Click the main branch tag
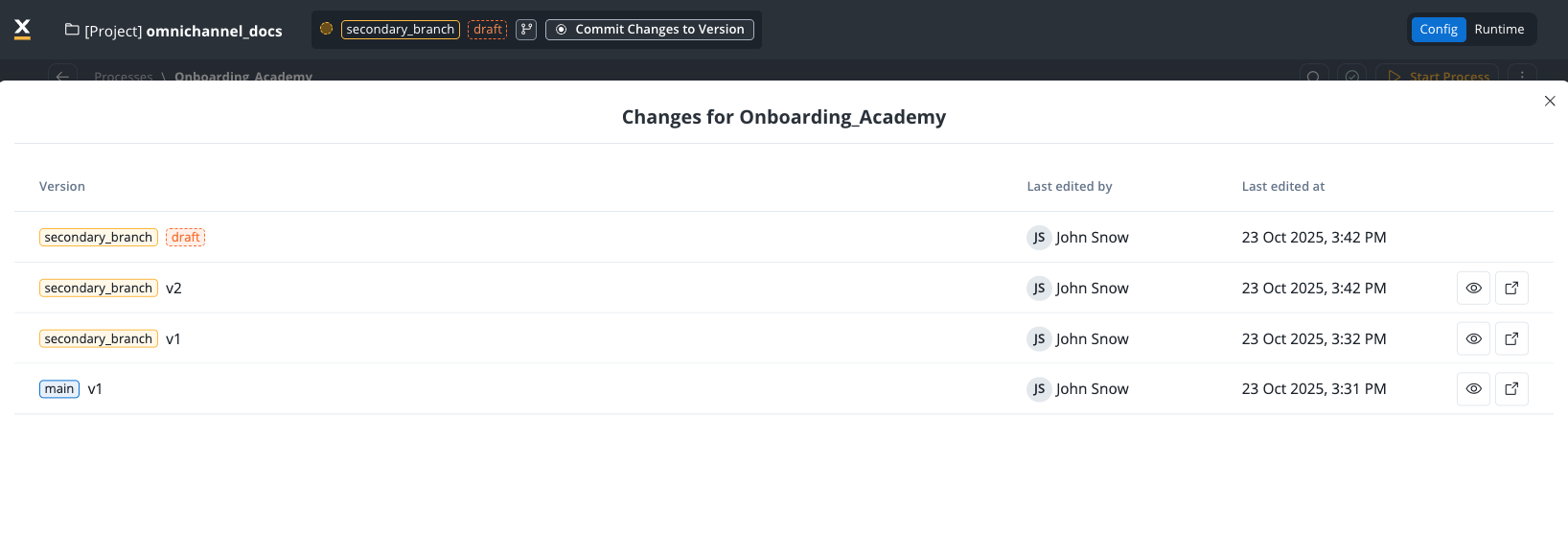 point(59,388)
